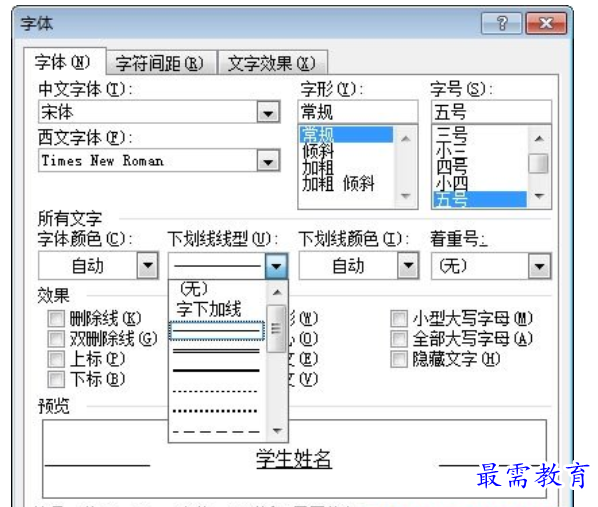Click the Times New Roman font field

point(148,161)
